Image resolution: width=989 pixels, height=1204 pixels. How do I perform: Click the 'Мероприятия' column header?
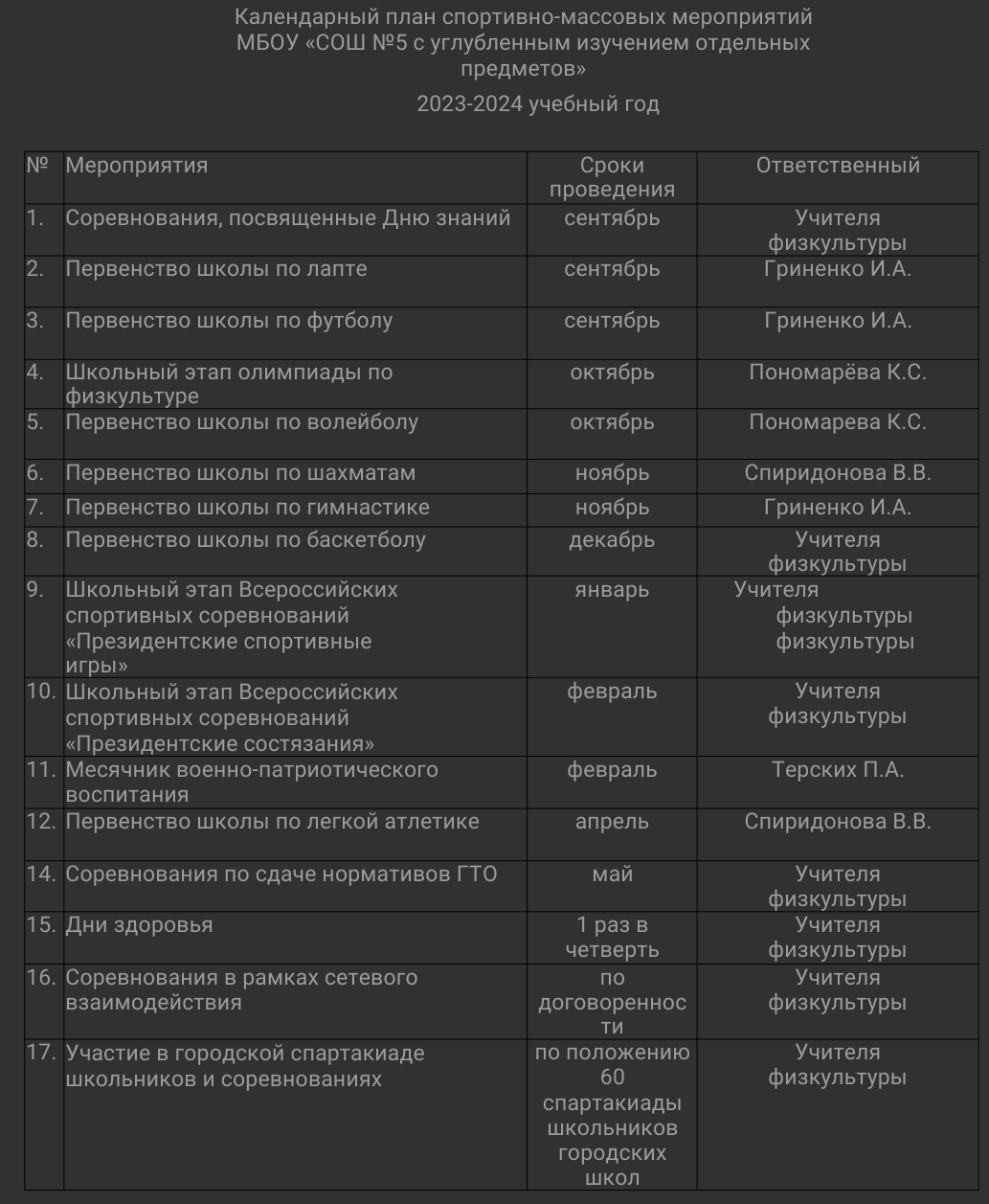coord(136,165)
